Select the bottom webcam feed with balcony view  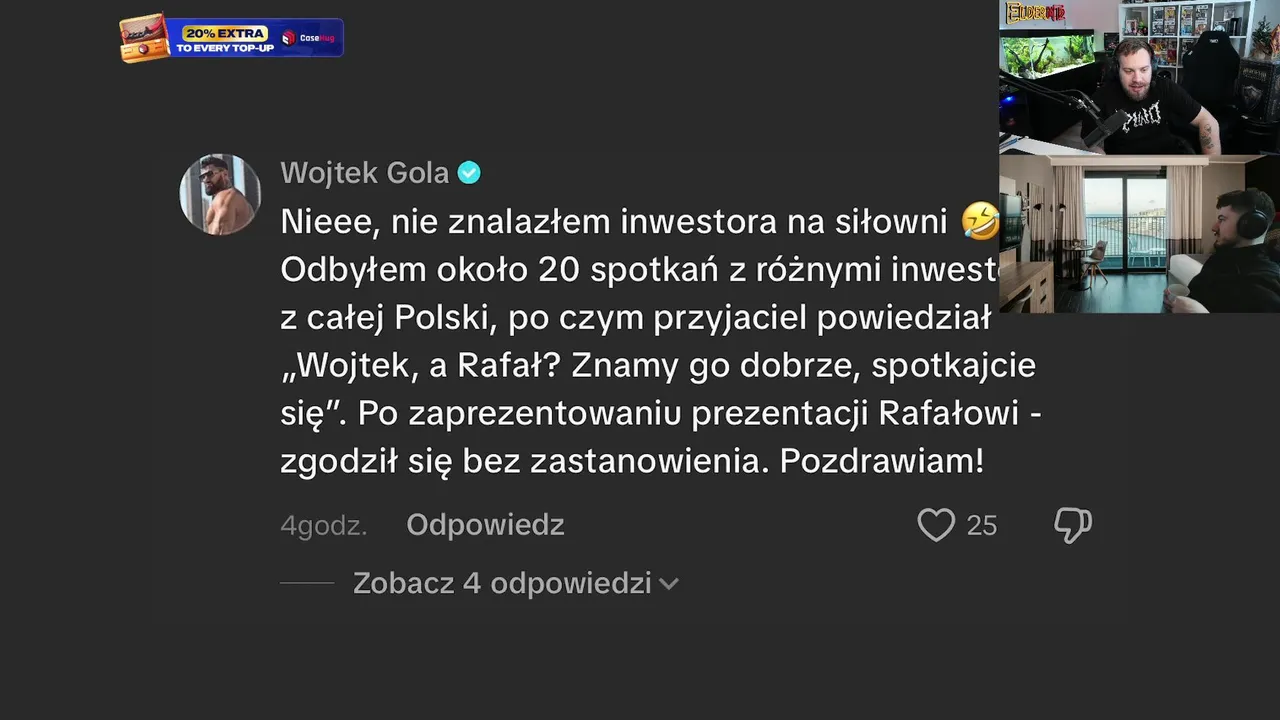click(1139, 234)
